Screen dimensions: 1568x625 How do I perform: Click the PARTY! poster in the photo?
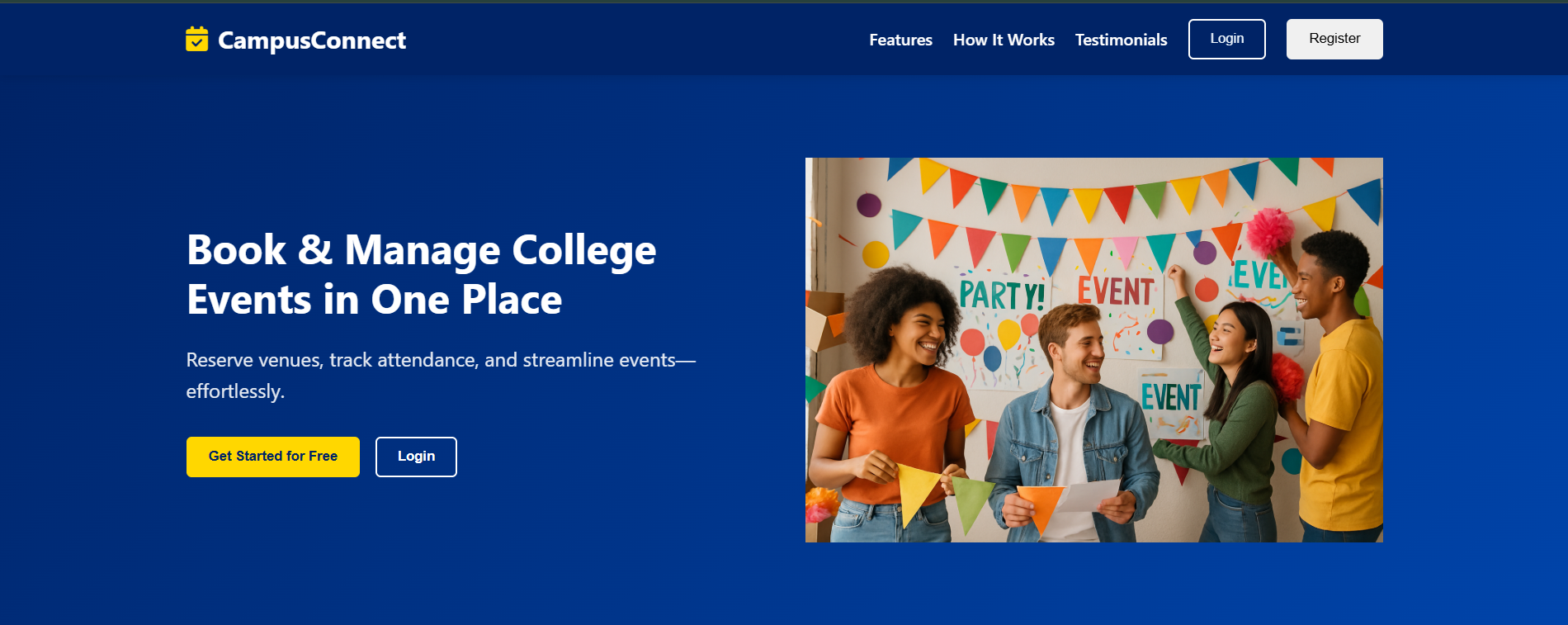pyautogui.click(x=1002, y=295)
